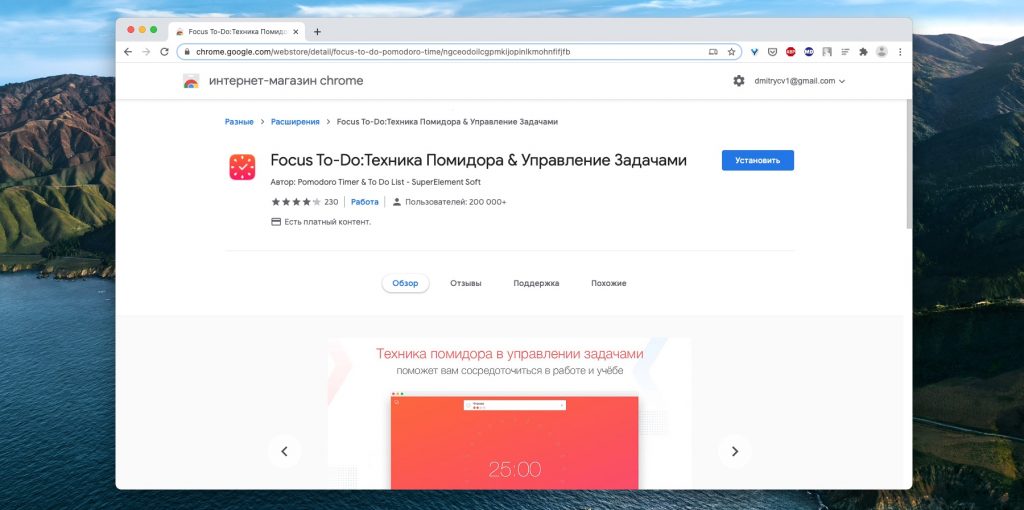This screenshot has height=510, width=1024.
Task: Click the page vertical scrollbar
Action: (x=908, y=163)
